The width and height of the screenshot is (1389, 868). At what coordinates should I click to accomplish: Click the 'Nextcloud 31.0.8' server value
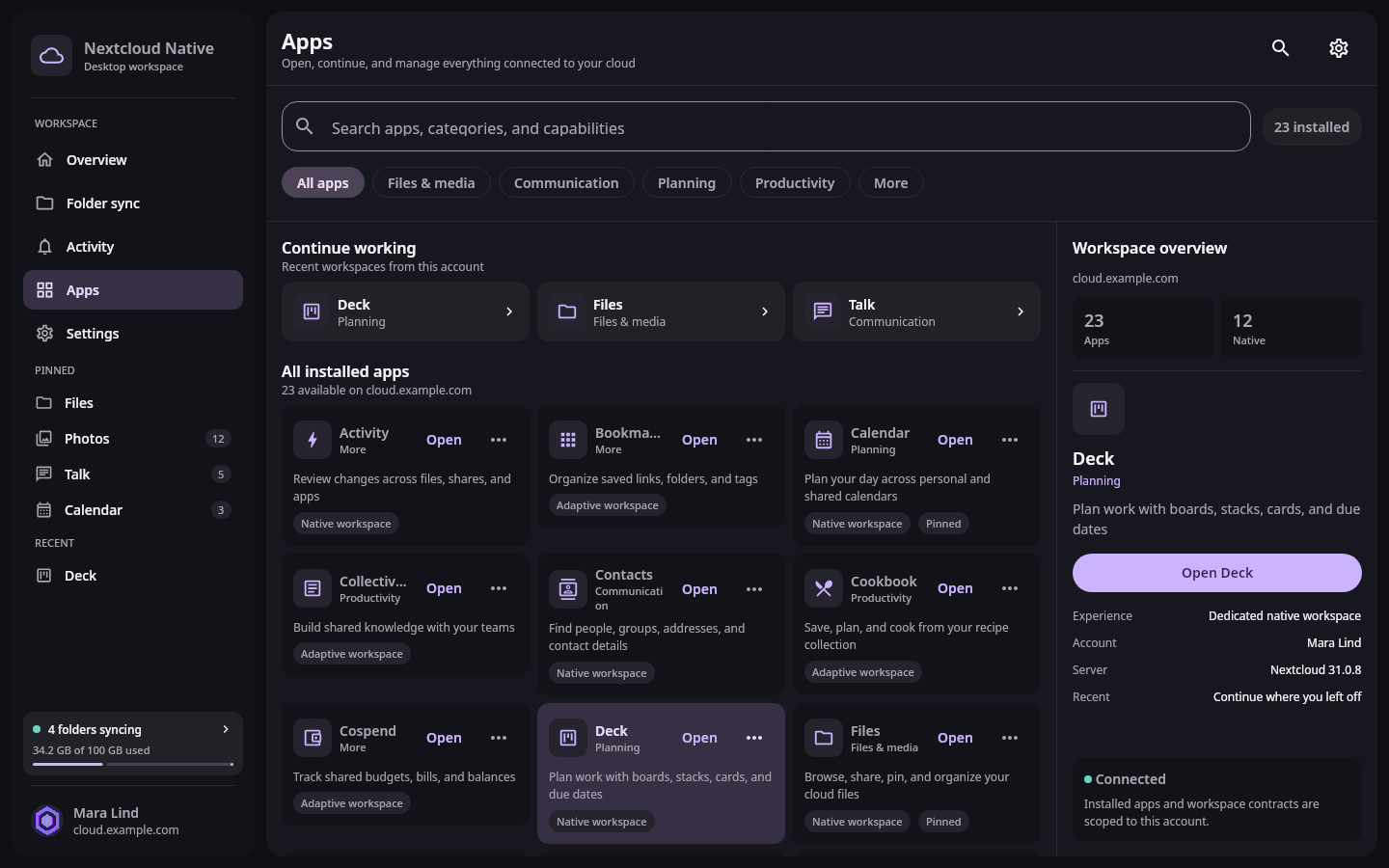pyautogui.click(x=1316, y=670)
